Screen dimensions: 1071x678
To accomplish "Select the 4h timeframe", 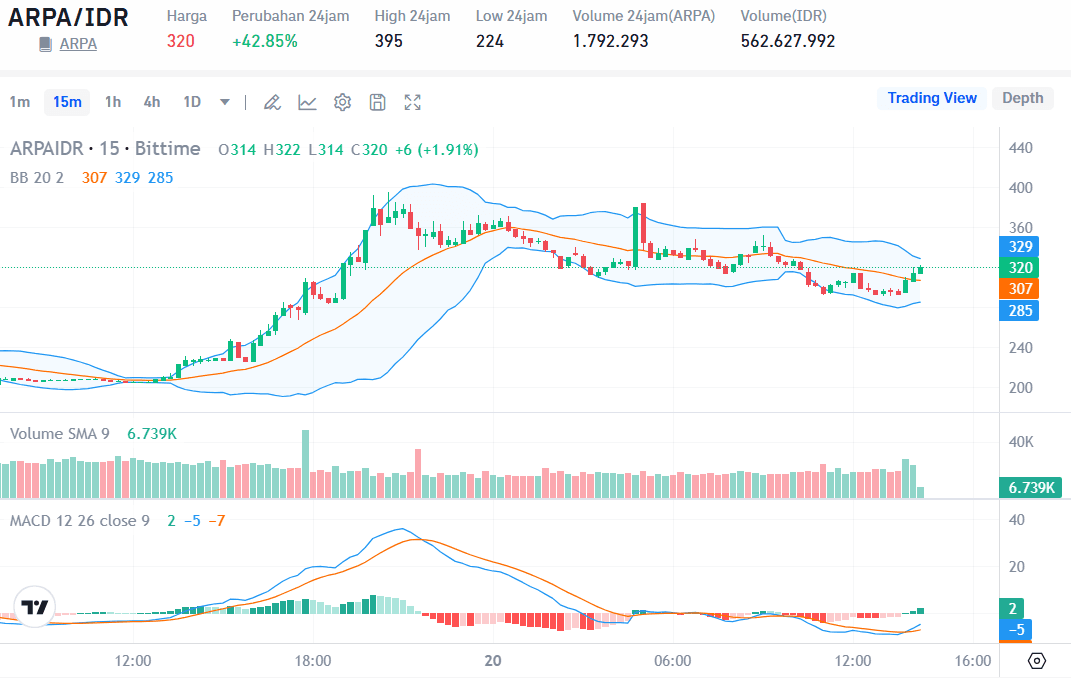I will 151,102.
